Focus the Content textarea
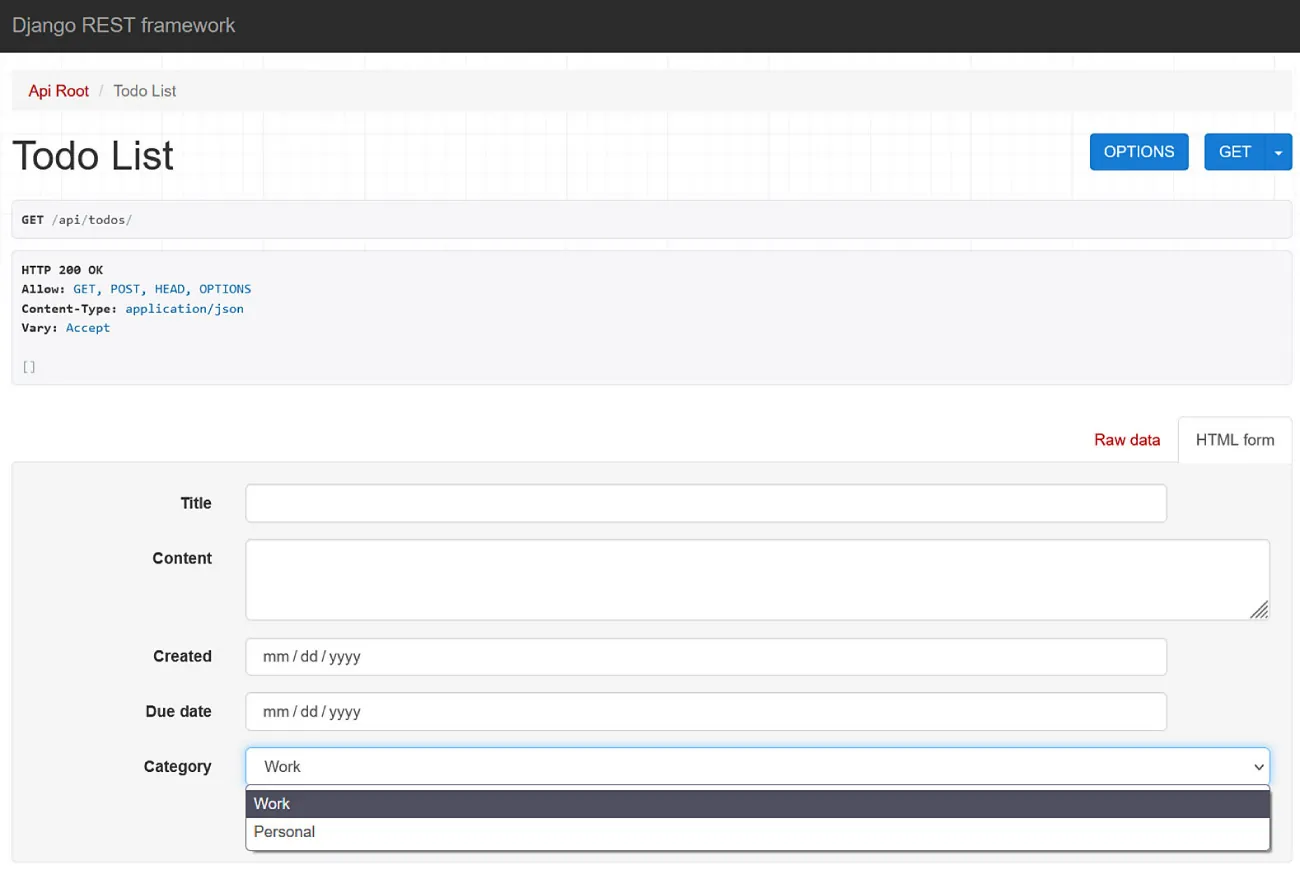 pos(756,579)
